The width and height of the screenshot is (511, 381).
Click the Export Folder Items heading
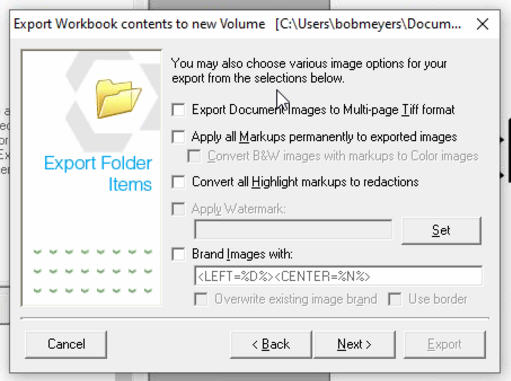(x=98, y=174)
